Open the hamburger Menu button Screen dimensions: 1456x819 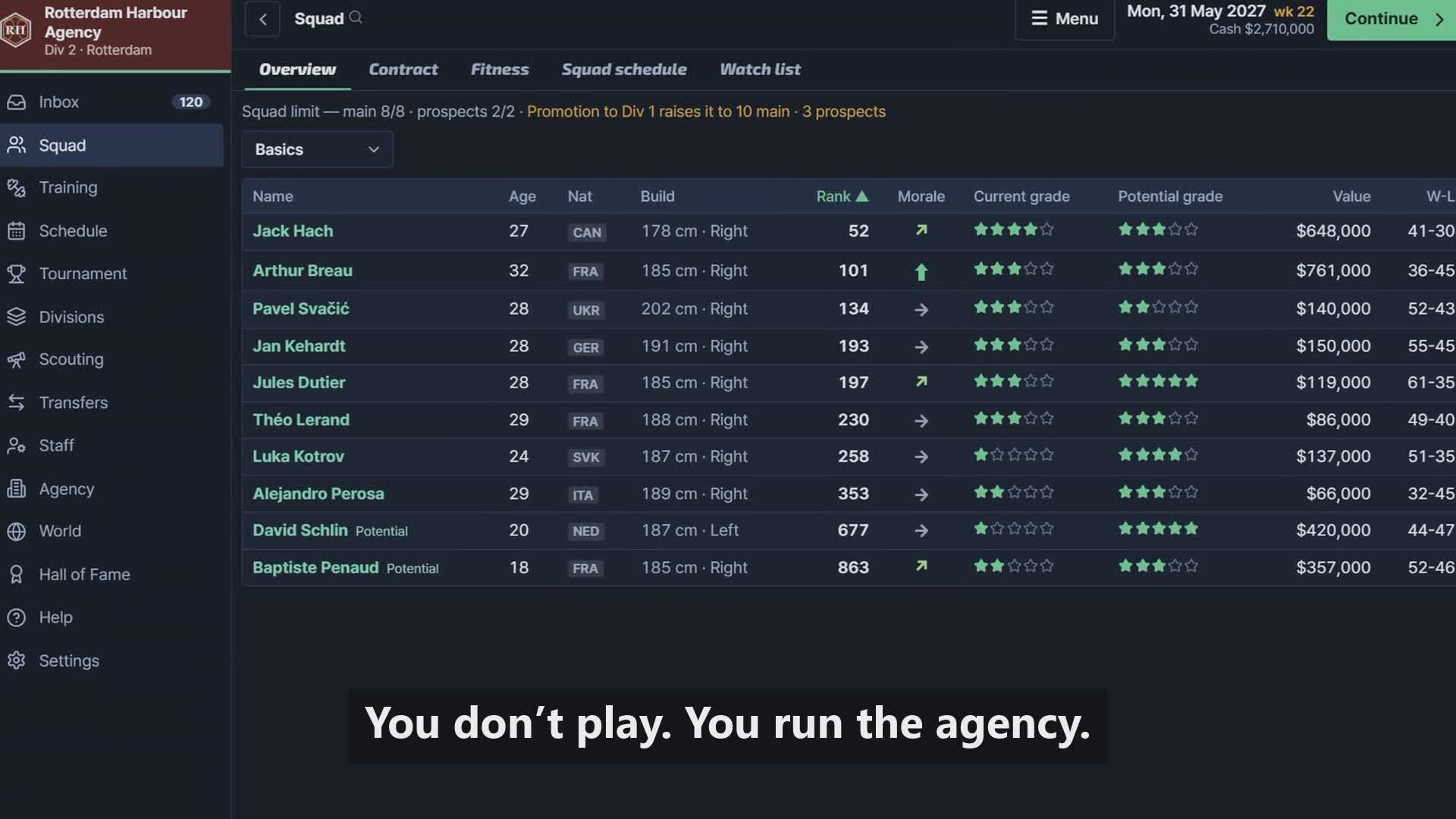point(1065,19)
